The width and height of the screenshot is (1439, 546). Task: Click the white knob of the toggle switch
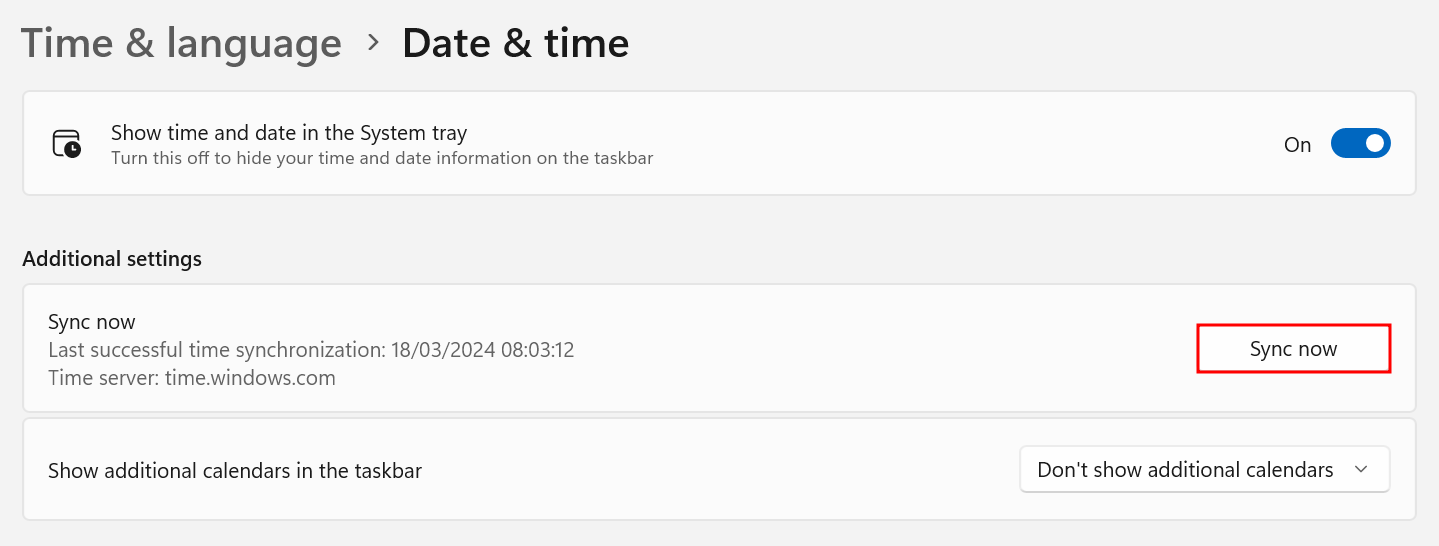[1374, 144]
